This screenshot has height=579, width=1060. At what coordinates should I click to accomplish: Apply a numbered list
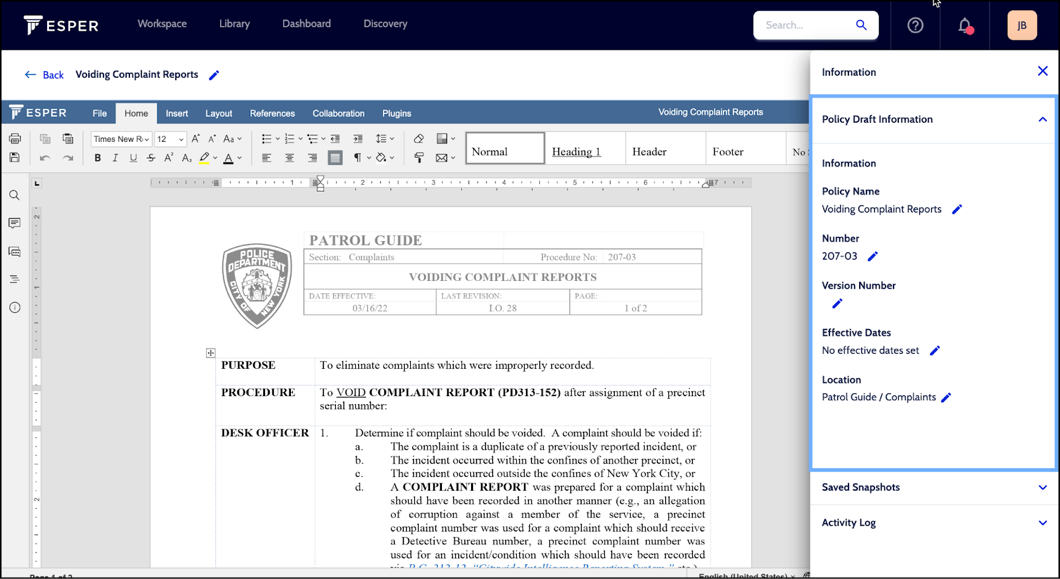(289, 139)
